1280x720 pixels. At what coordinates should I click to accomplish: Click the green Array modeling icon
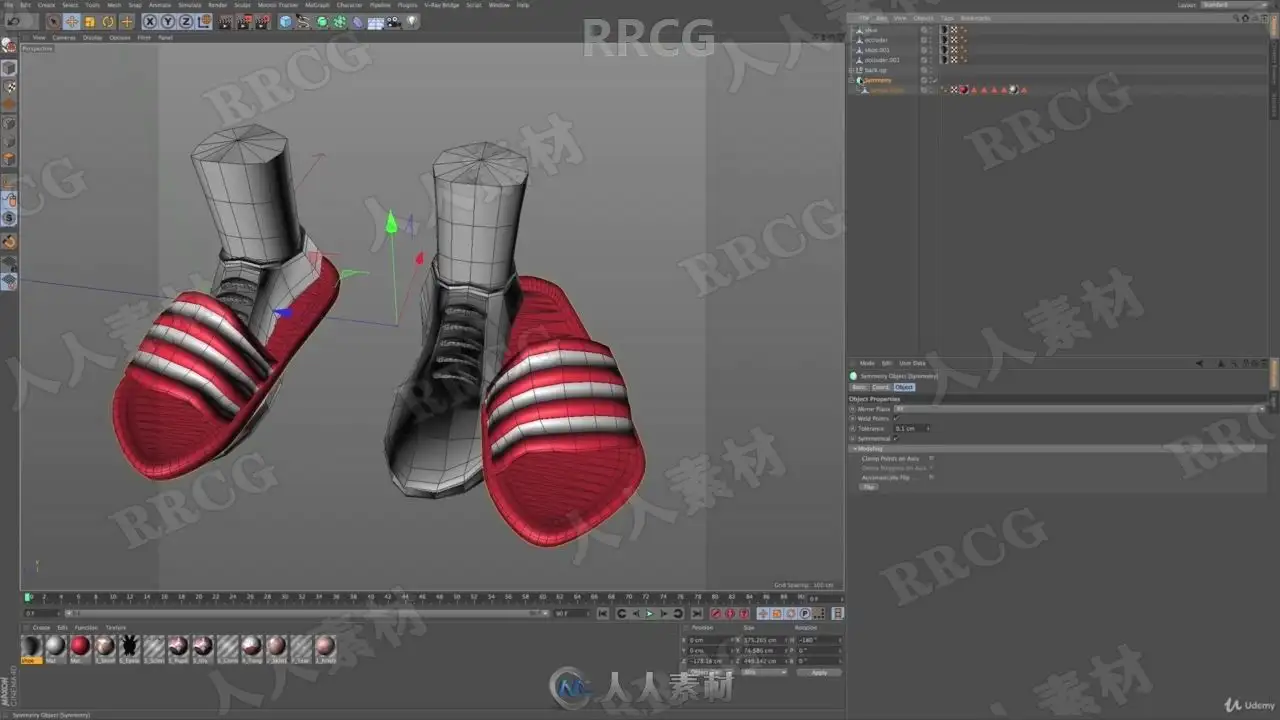340,22
